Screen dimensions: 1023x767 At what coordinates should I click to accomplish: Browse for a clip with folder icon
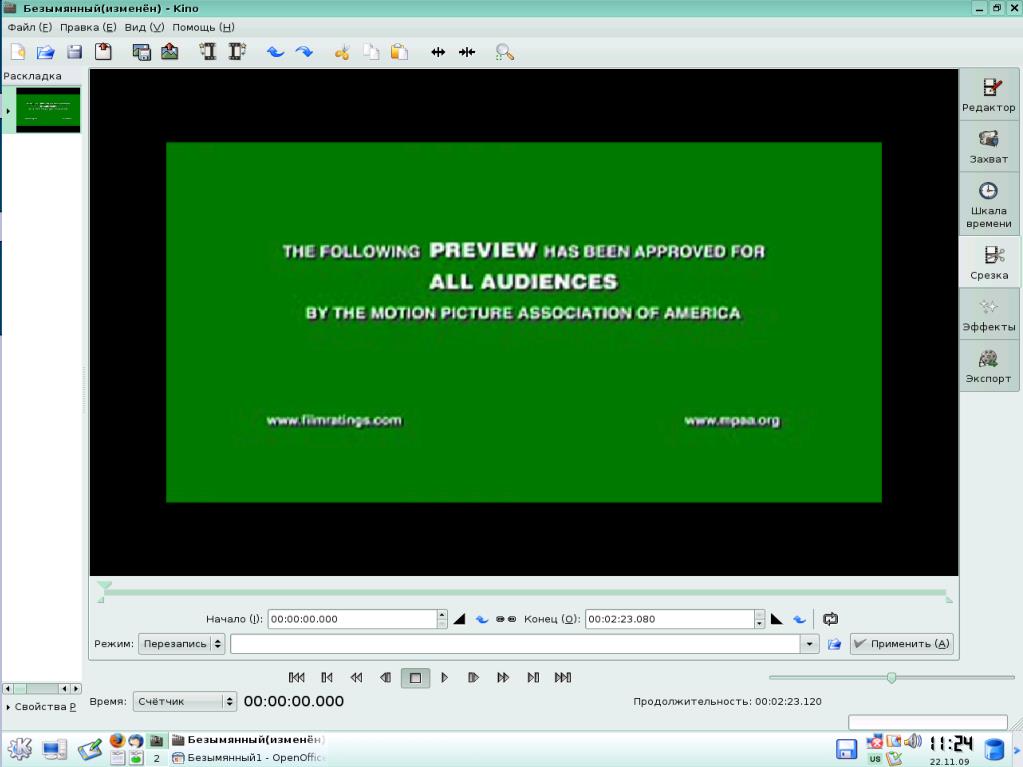[834, 644]
